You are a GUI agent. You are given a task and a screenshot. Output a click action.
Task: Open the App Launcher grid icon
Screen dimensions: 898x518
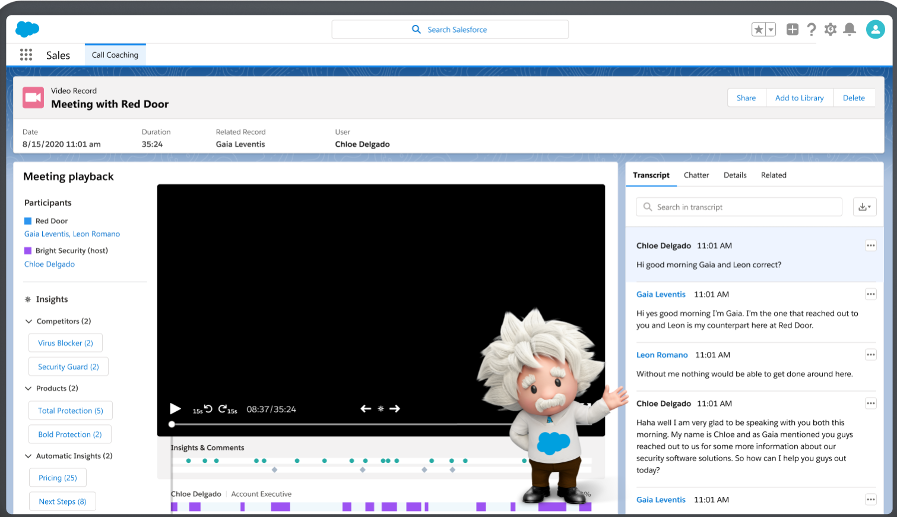click(26, 54)
